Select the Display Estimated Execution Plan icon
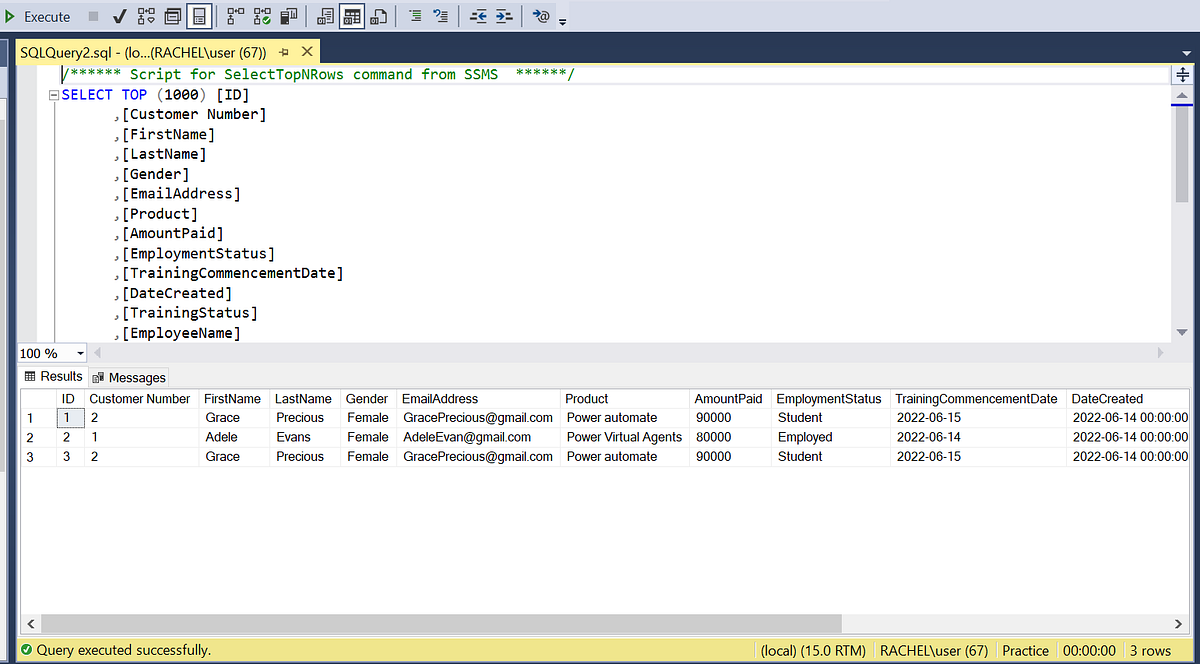This screenshot has width=1200, height=664. point(144,15)
